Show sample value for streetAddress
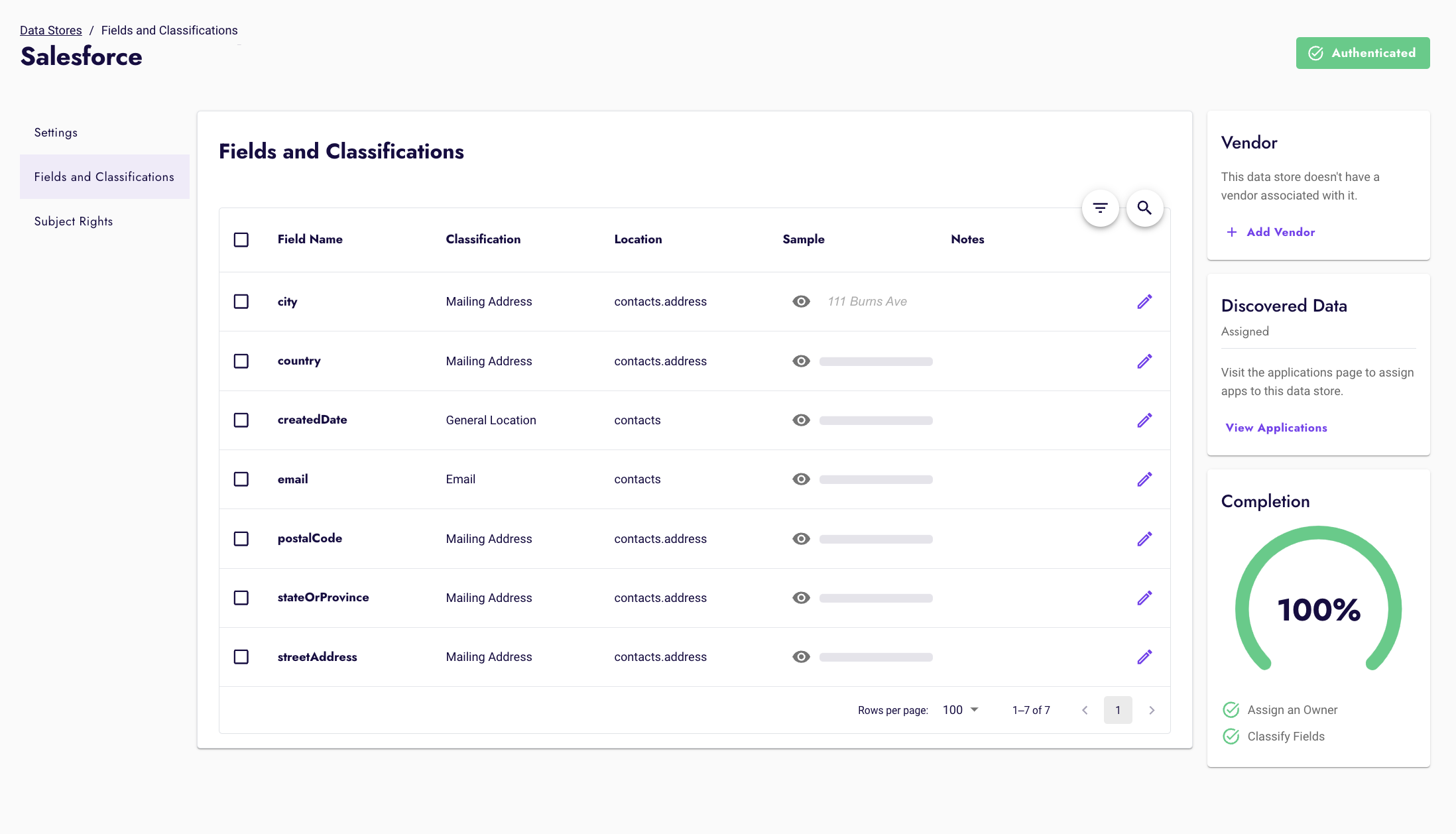The height and width of the screenshot is (834, 1456). 801,657
